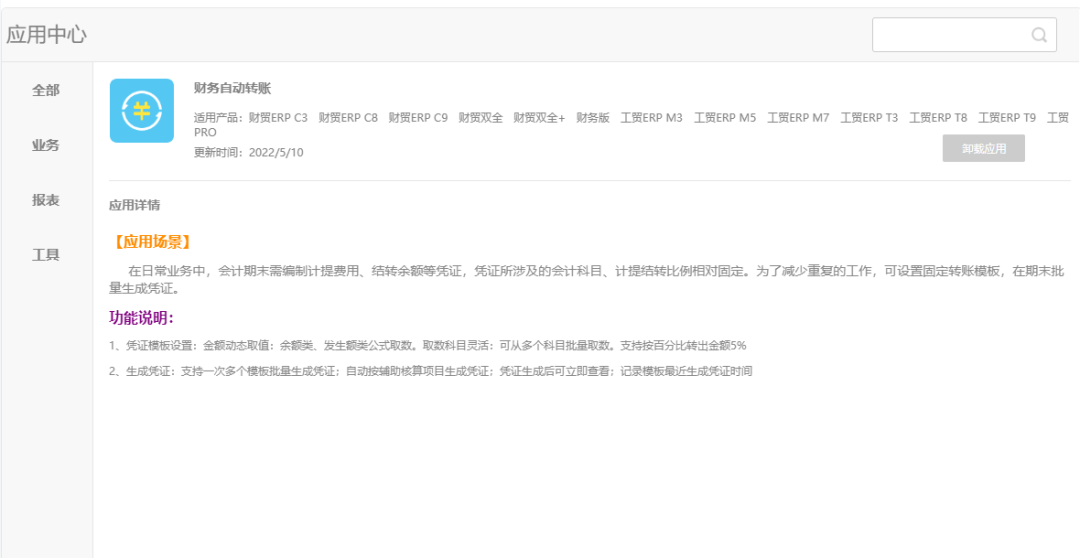
Task: Click the 财务版 product label
Action: pos(592,118)
